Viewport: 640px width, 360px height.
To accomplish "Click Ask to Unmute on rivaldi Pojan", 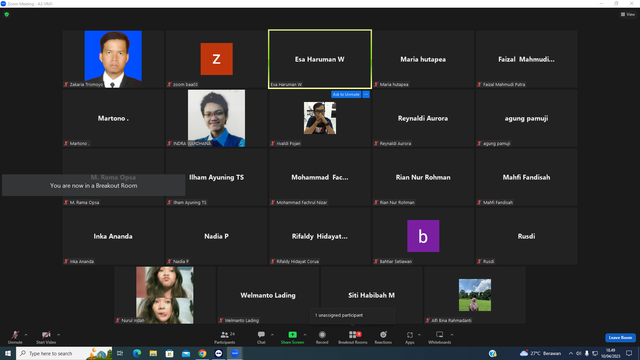I will click(346, 94).
